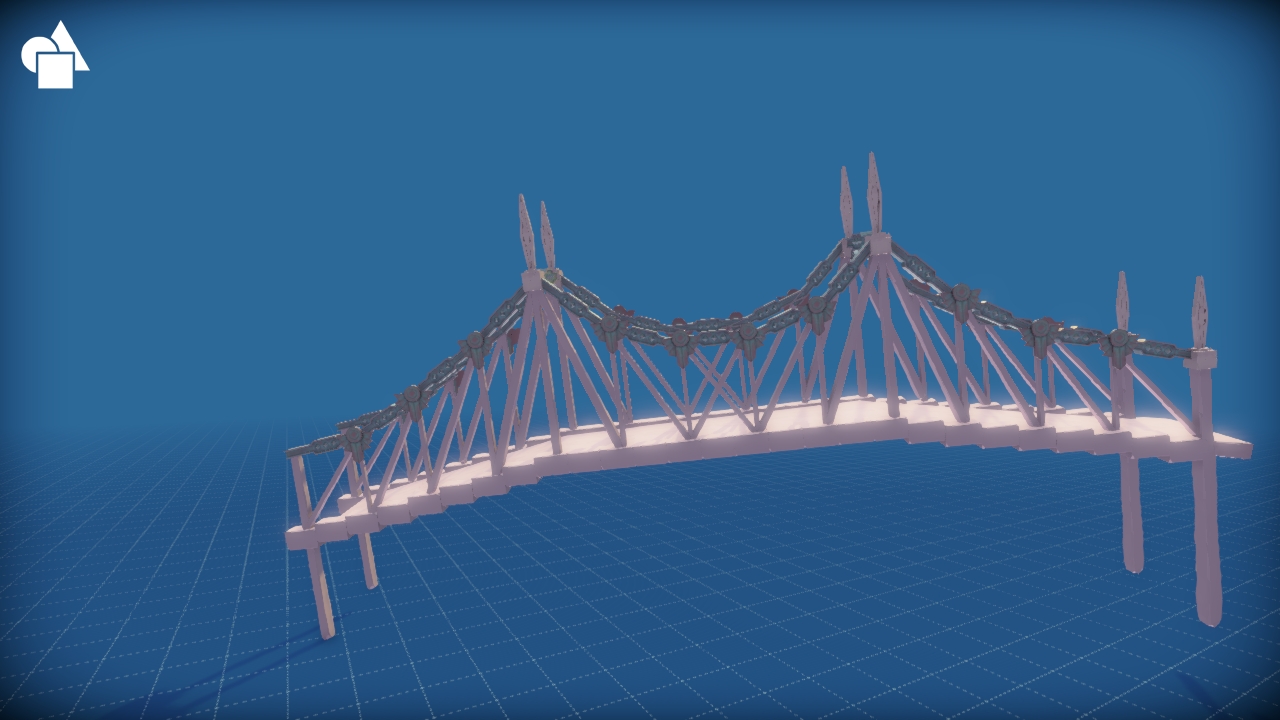The height and width of the screenshot is (720, 1280).
Task: Select the left spire on the shorter tower
Action: pos(526,232)
